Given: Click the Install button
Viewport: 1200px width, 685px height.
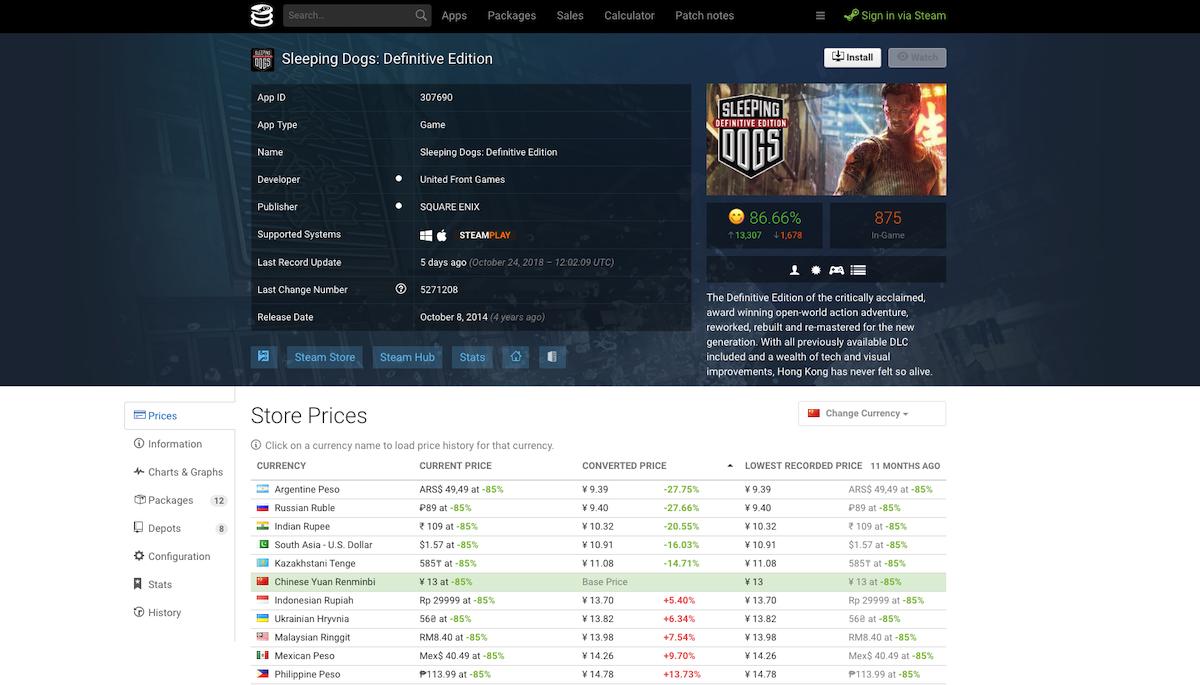Looking at the screenshot, I should 852,57.
